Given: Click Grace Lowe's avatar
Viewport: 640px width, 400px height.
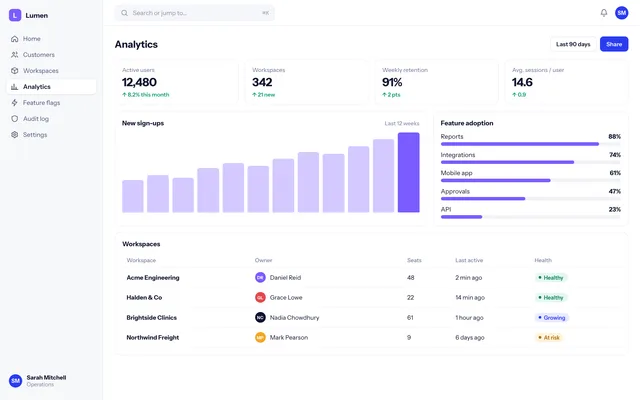Looking at the screenshot, I should 260,298.
